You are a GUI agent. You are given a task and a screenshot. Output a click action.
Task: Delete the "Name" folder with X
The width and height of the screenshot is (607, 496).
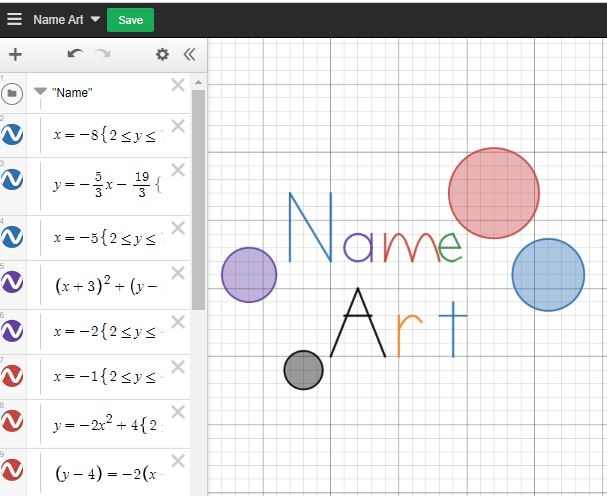(178, 85)
